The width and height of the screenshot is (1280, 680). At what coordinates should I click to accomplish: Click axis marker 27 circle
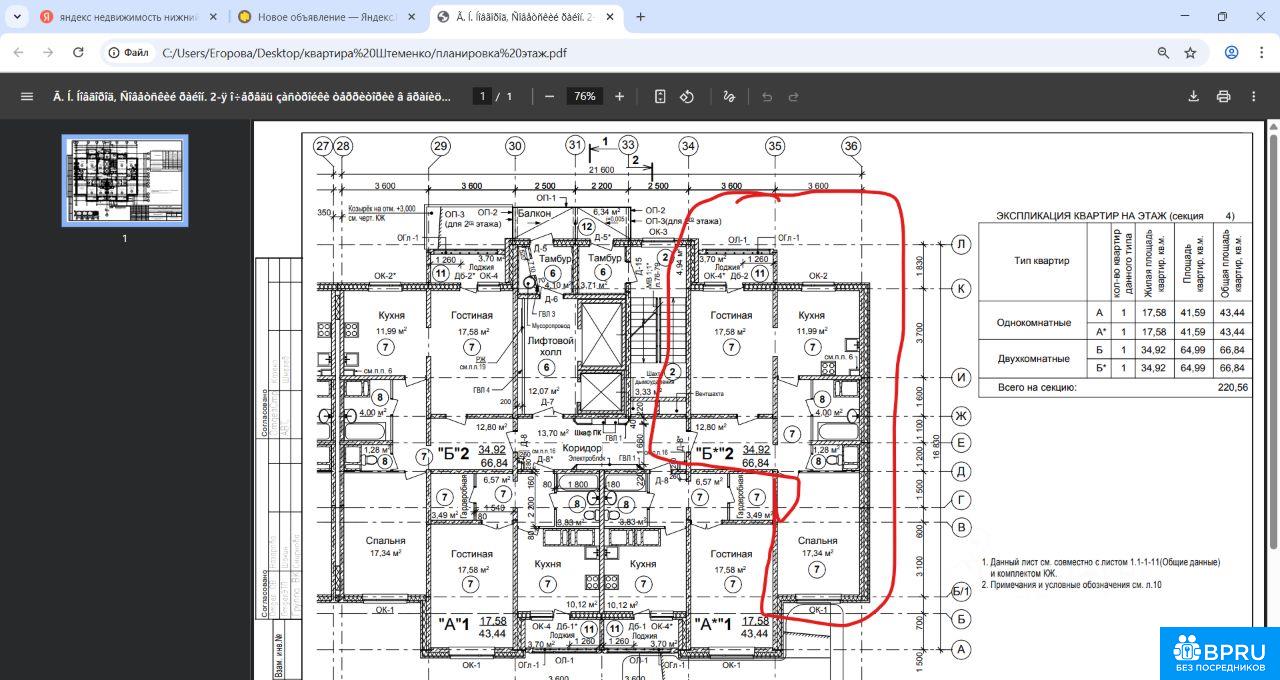point(322,146)
